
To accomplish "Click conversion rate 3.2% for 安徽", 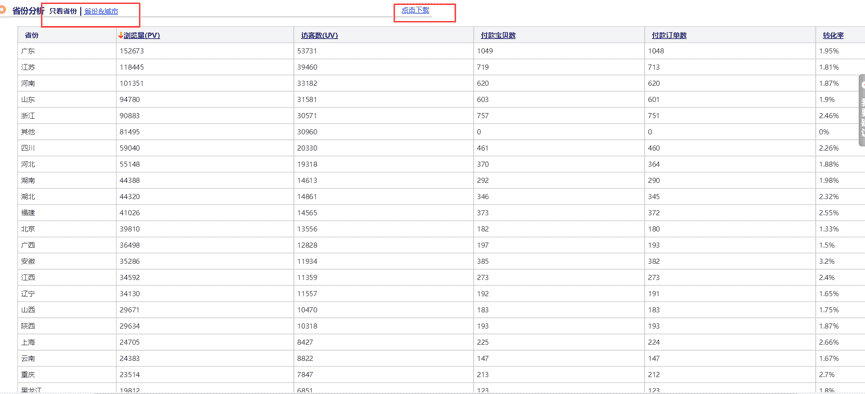I will click(x=827, y=262).
